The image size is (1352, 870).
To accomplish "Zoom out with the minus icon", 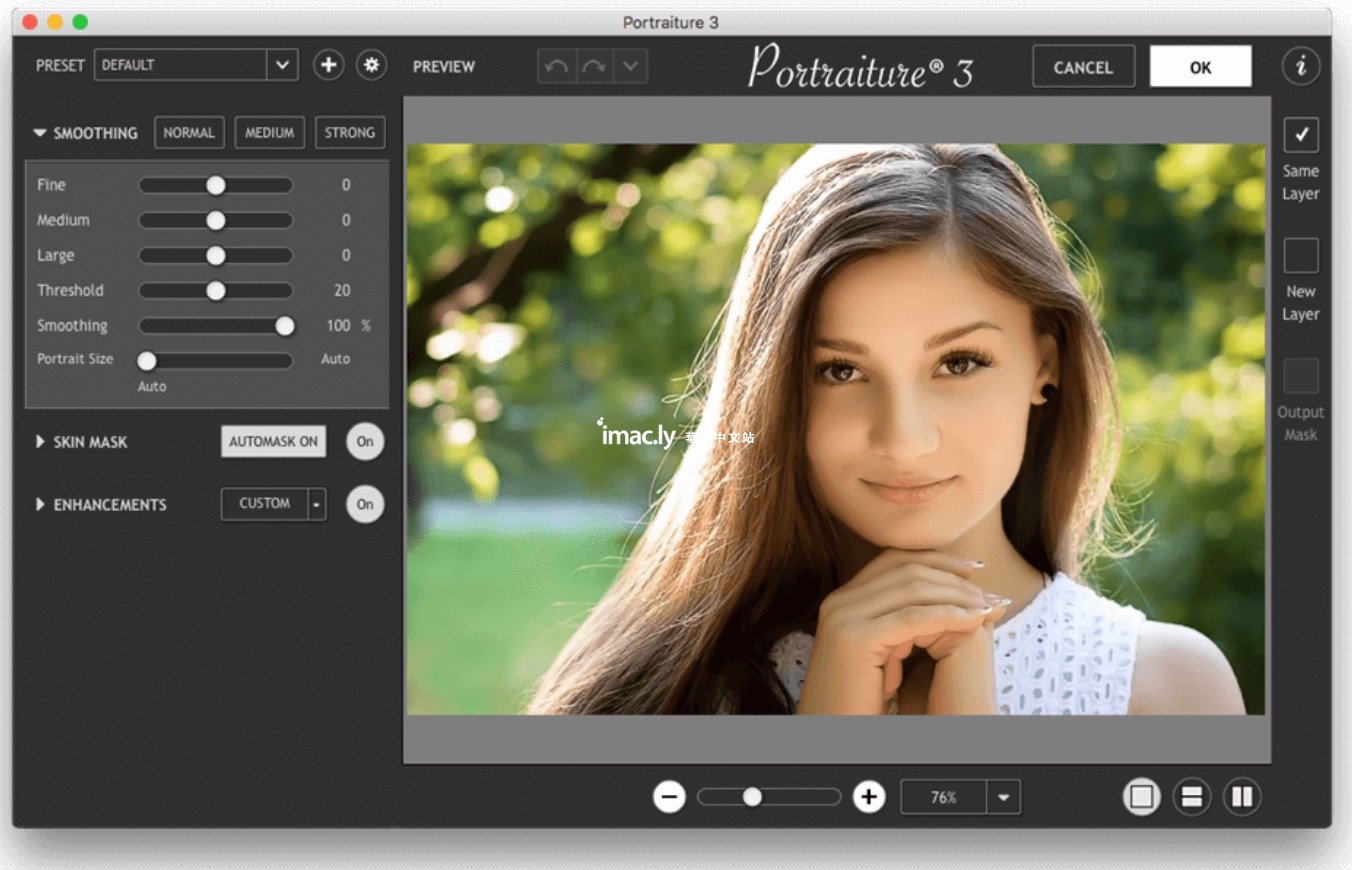I will tap(669, 797).
